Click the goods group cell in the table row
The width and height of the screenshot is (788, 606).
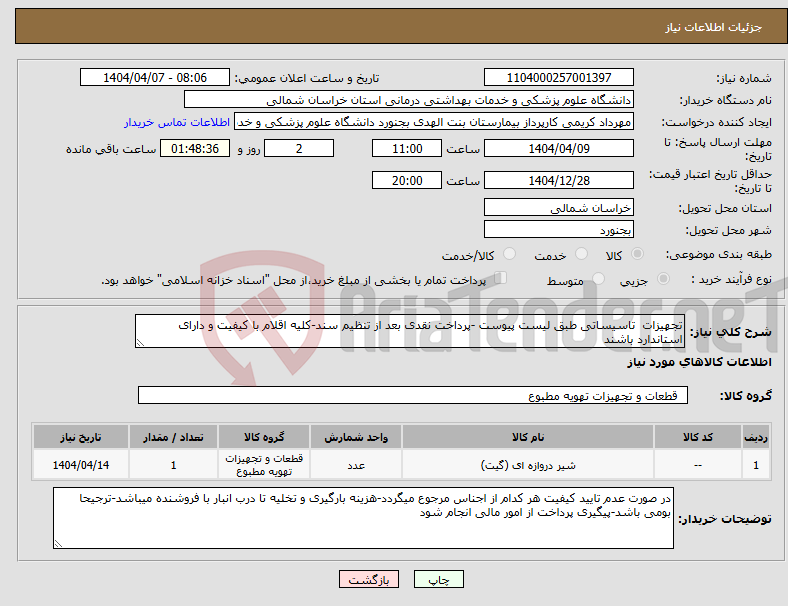point(264,465)
